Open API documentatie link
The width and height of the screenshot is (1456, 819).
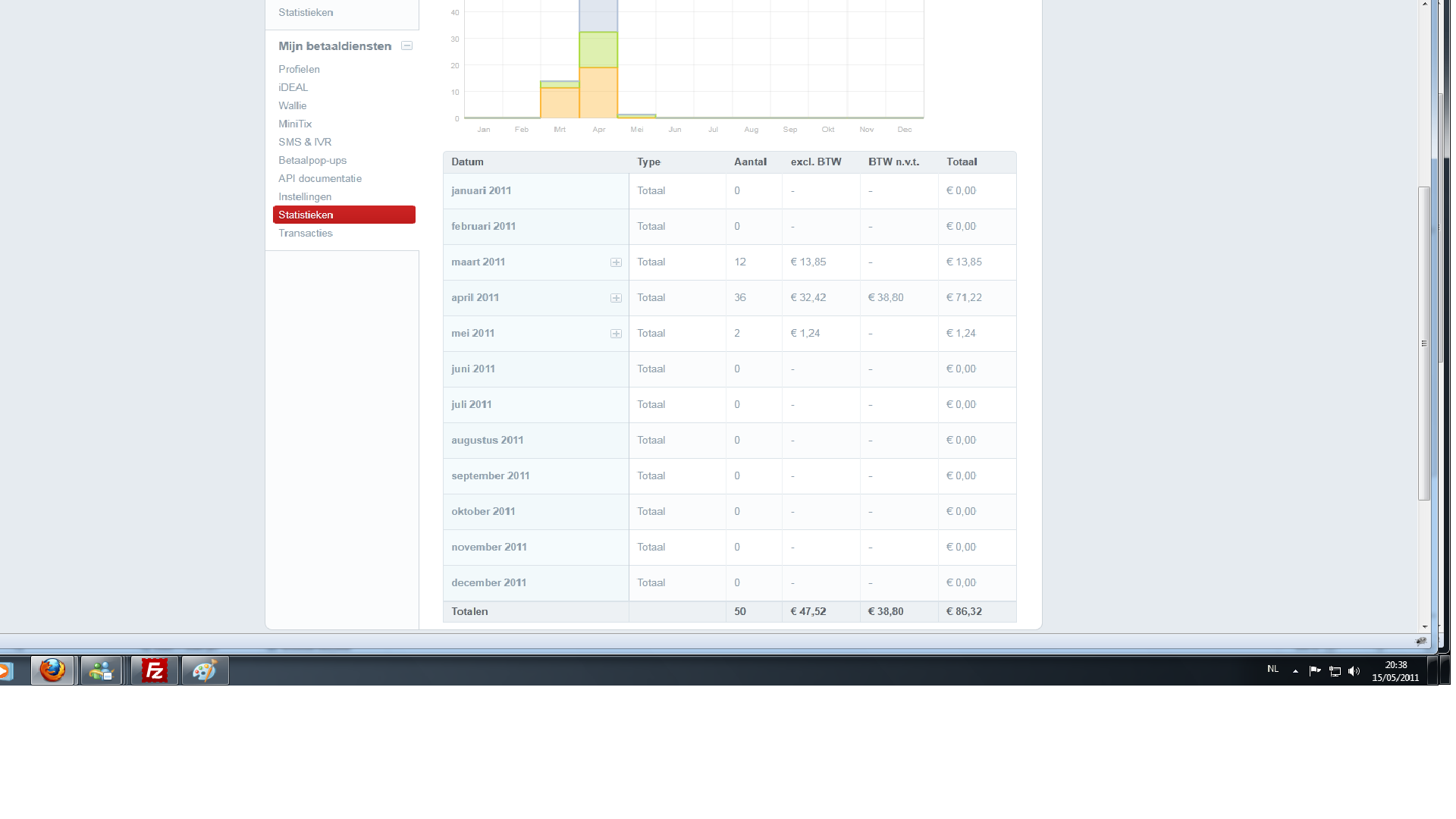coord(320,178)
